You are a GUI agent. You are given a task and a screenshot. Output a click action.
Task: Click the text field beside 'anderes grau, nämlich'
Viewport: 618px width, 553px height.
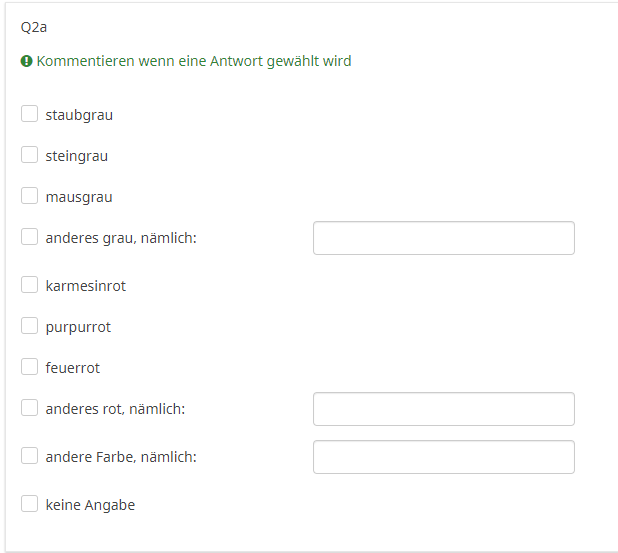pos(443,238)
